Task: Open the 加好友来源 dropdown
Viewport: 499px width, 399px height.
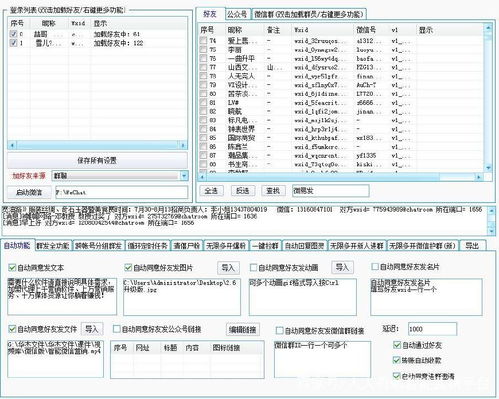Action: (x=184, y=176)
